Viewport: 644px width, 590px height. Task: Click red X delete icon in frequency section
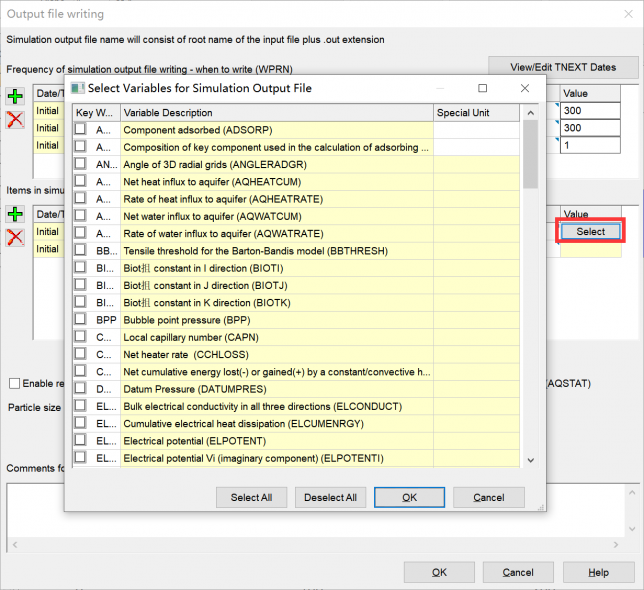pyautogui.click(x=16, y=120)
